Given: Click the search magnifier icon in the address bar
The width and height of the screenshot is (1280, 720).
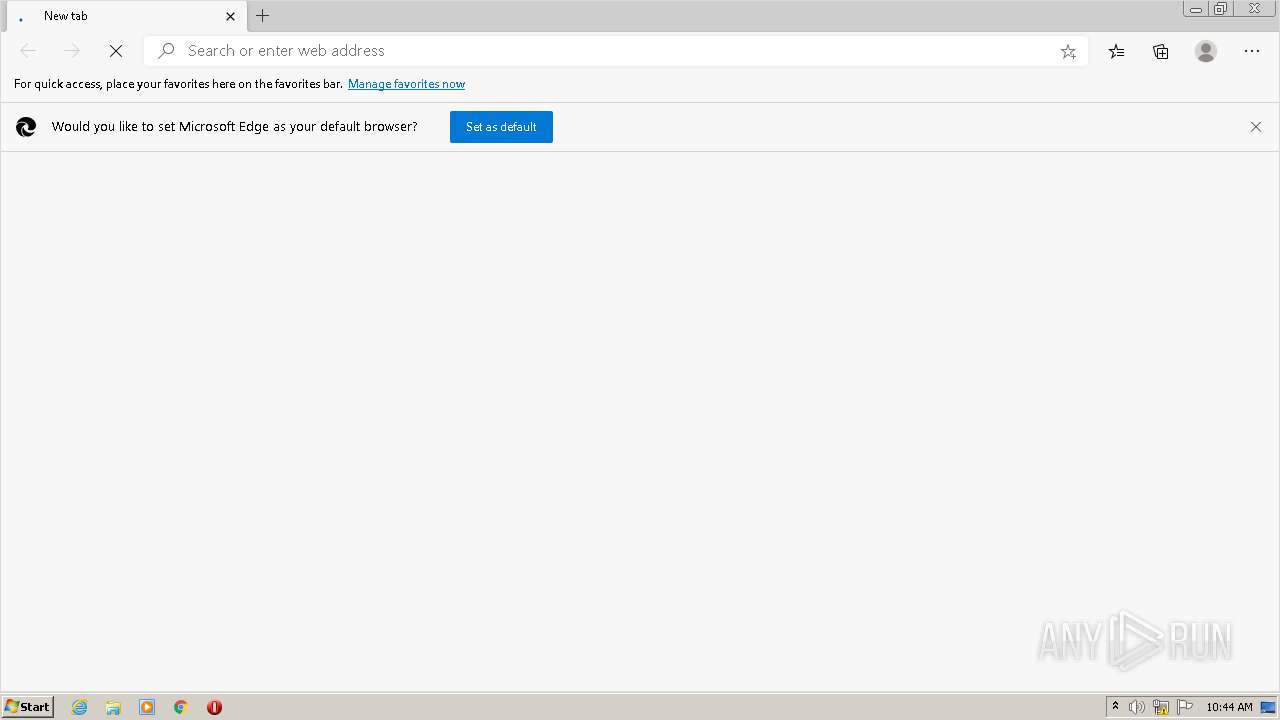Looking at the screenshot, I should point(167,51).
